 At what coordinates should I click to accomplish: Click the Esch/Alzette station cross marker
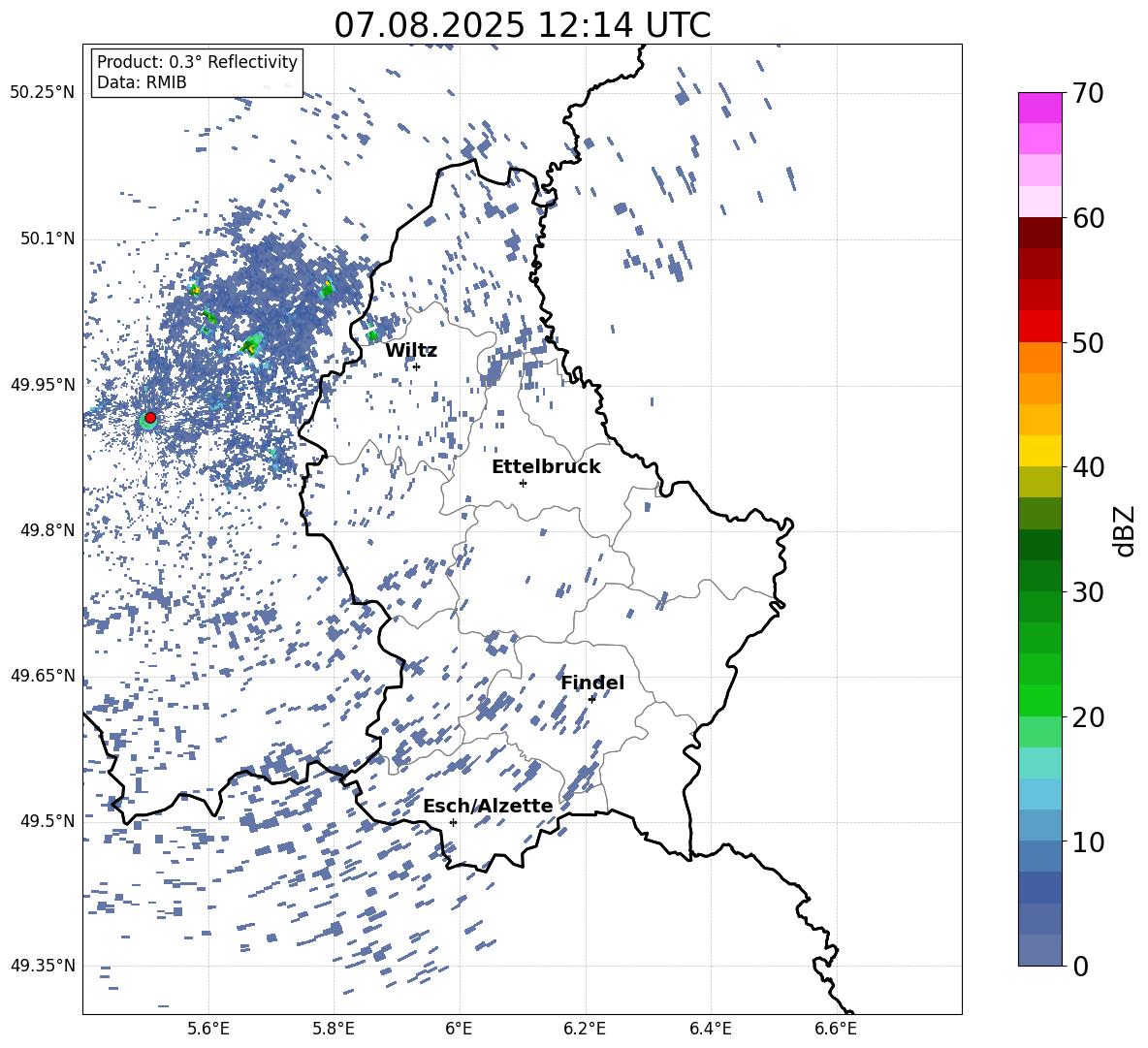[x=453, y=822]
